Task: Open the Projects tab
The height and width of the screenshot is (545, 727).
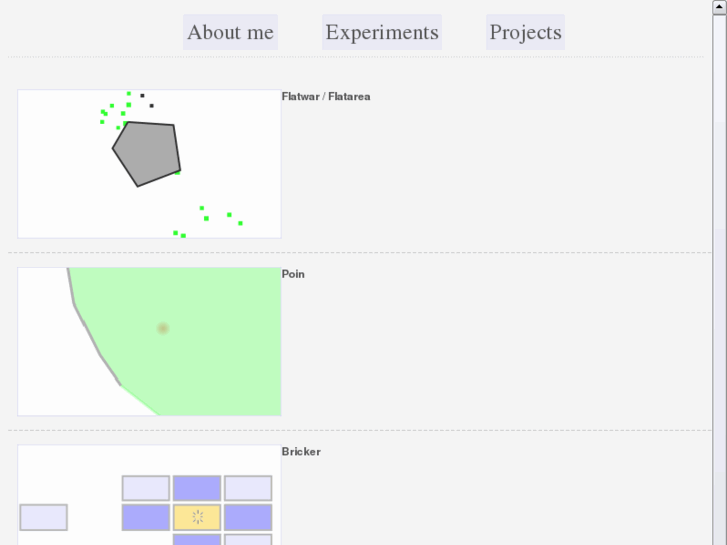Action: [x=525, y=32]
